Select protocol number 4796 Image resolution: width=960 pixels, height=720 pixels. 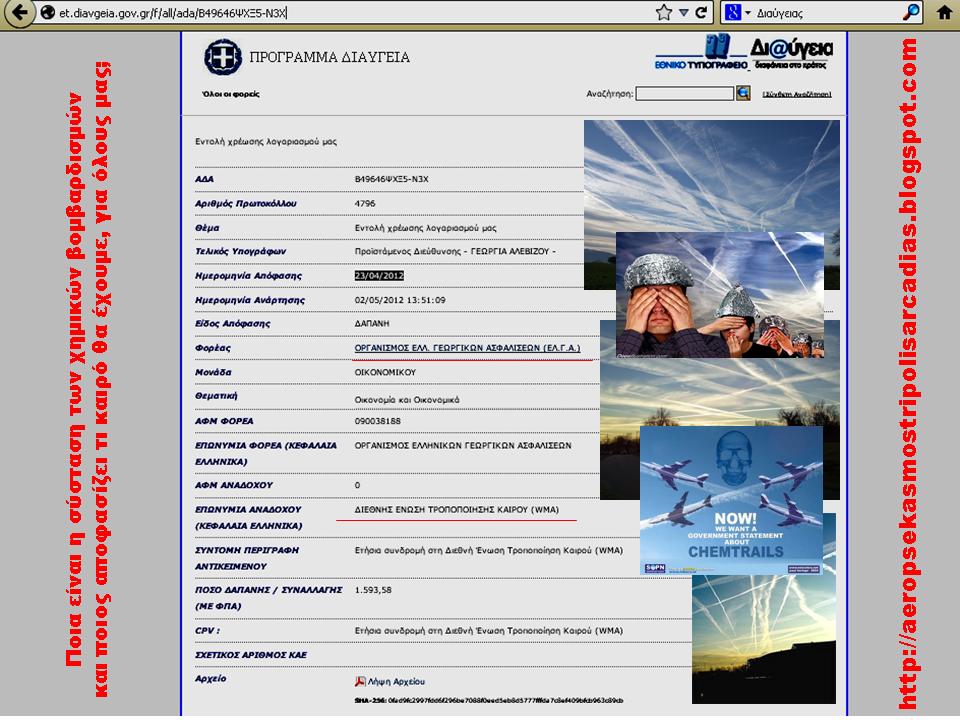pos(365,203)
